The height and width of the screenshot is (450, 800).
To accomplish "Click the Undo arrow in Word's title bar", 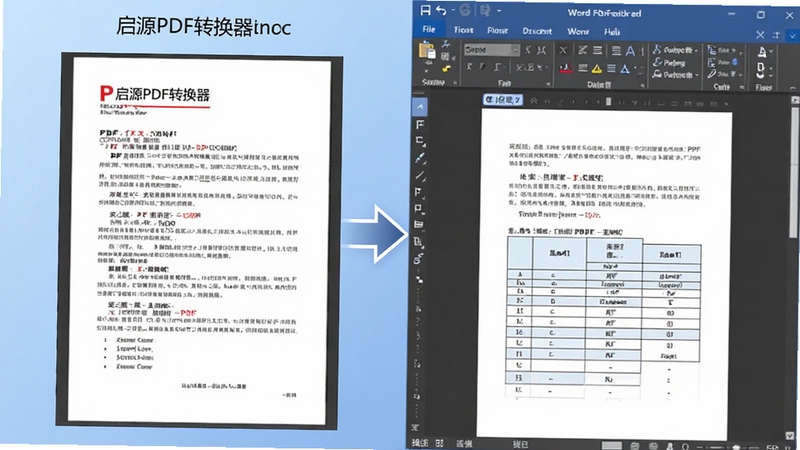I will [x=442, y=10].
